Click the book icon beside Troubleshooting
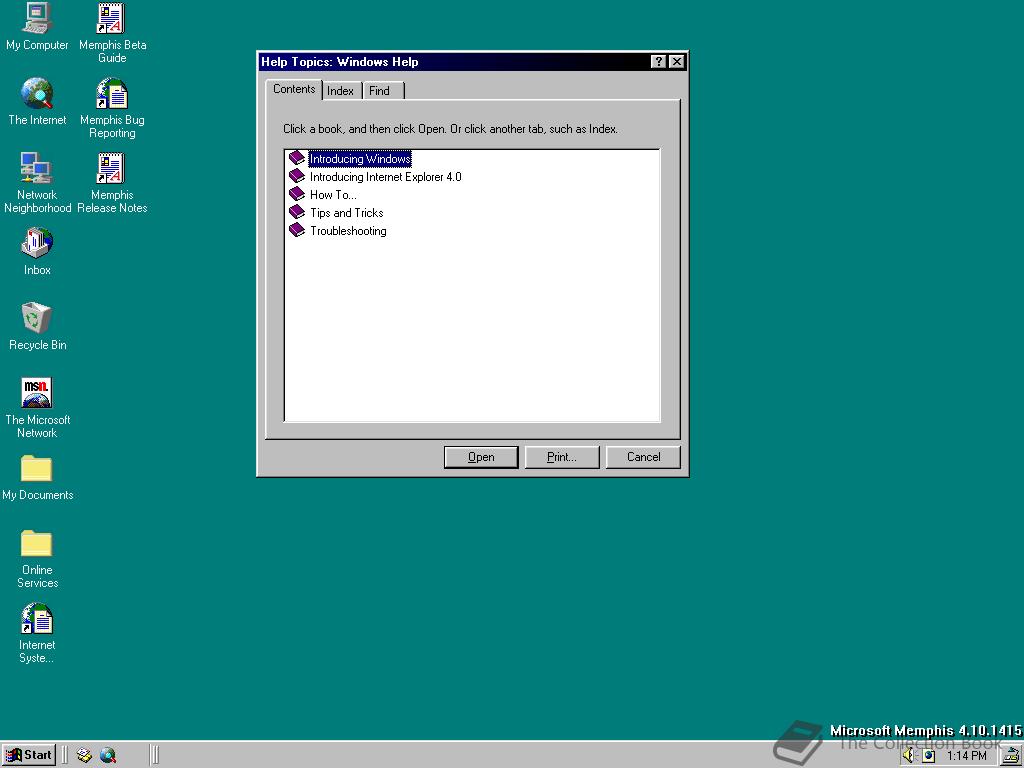Image resolution: width=1024 pixels, height=768 pixels. pyautogui.click(x=297, y=230)
